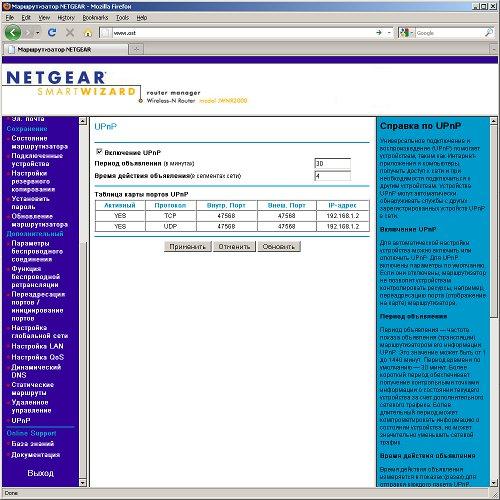Click the Период объявления field with 30
The width and height of the screenshot is (500, 500).
(x=332, y=163)
